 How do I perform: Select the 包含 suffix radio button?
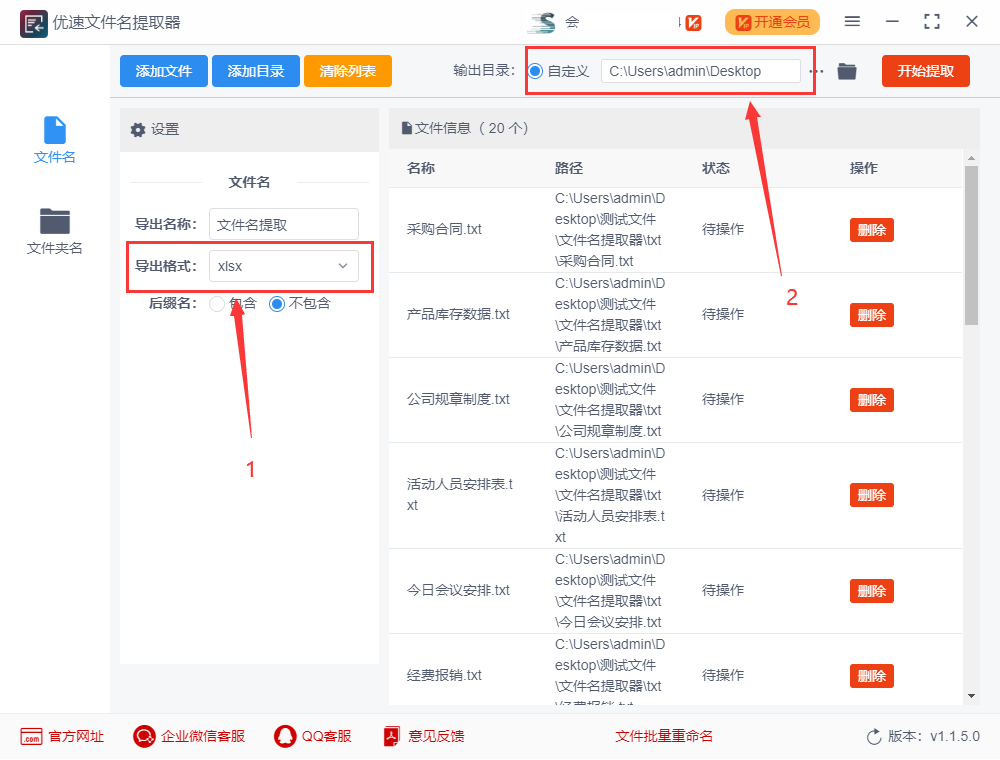[217, 303]
